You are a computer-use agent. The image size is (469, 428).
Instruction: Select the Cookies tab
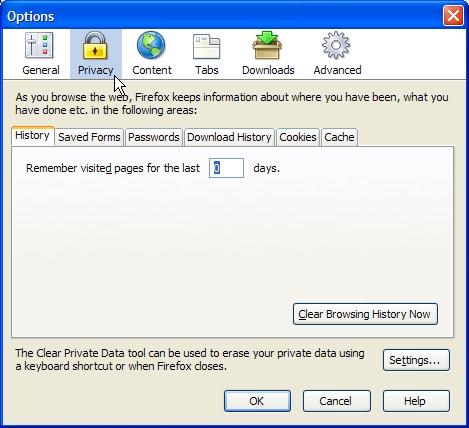298,137
